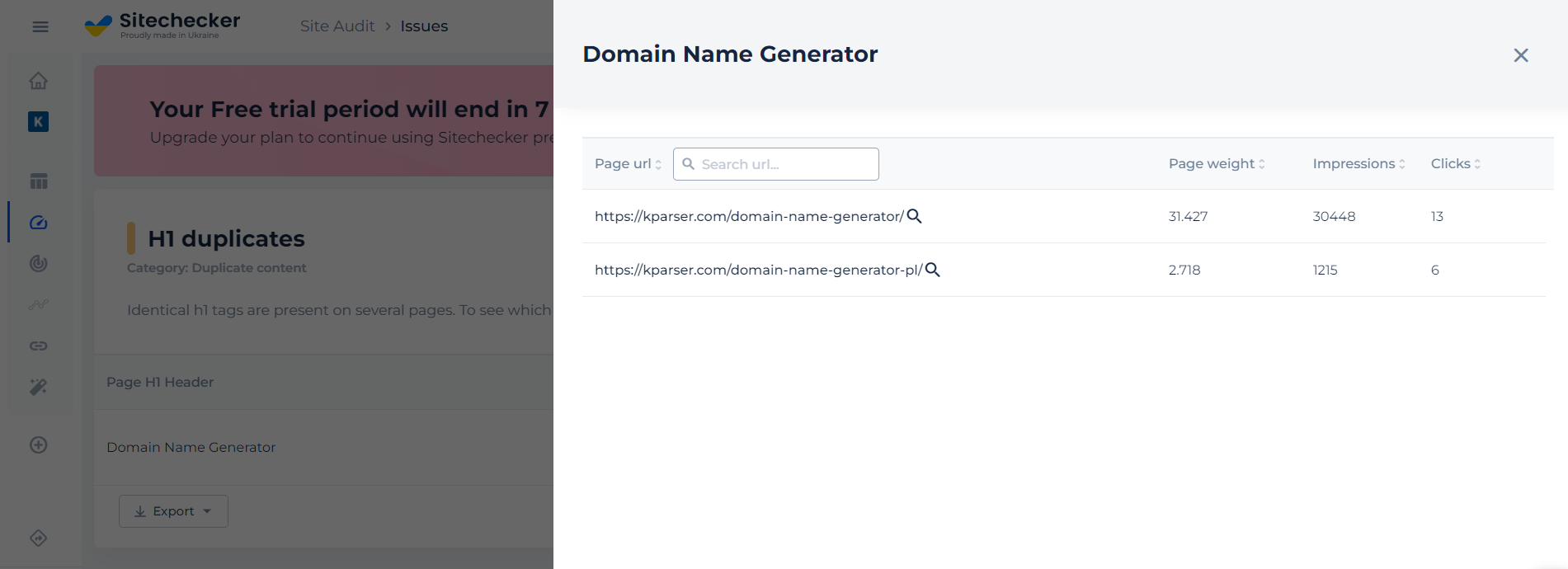The height and width of the screenshot is (569, 1568).
Task: Inspect the domain-name-generator/ URL with magnifier icon
Action: (x=914, y=216)
